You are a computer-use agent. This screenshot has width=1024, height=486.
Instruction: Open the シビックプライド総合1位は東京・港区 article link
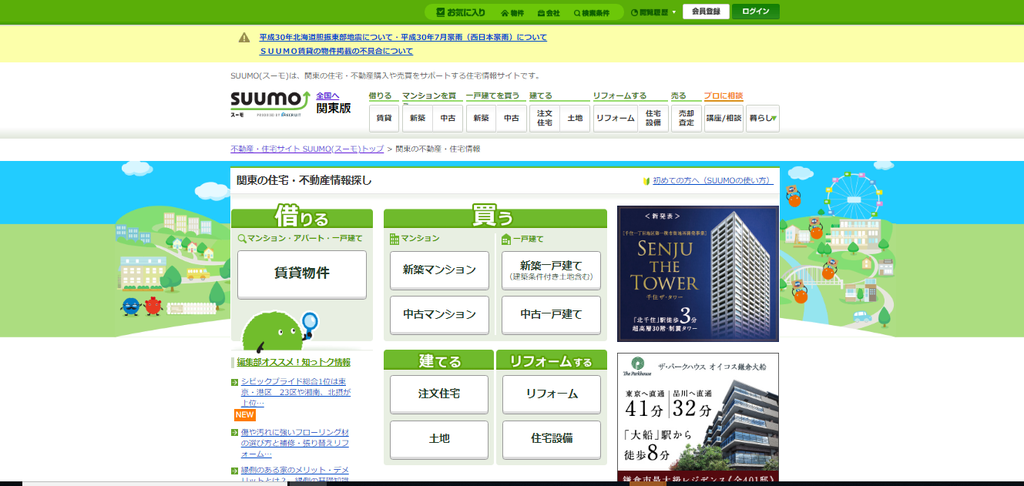click(295, 392)
